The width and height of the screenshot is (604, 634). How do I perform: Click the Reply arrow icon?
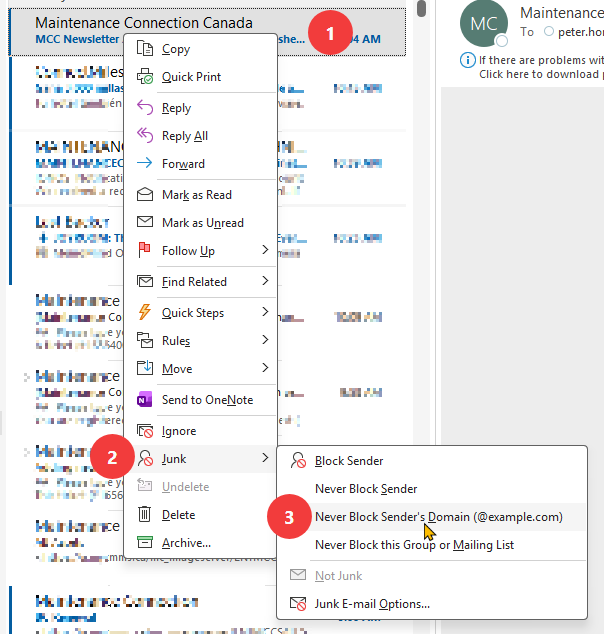[x=145, y=108]
